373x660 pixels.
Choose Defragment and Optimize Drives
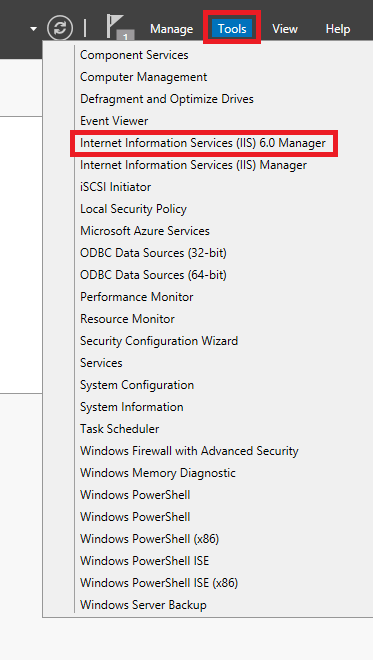pos(167,99)
